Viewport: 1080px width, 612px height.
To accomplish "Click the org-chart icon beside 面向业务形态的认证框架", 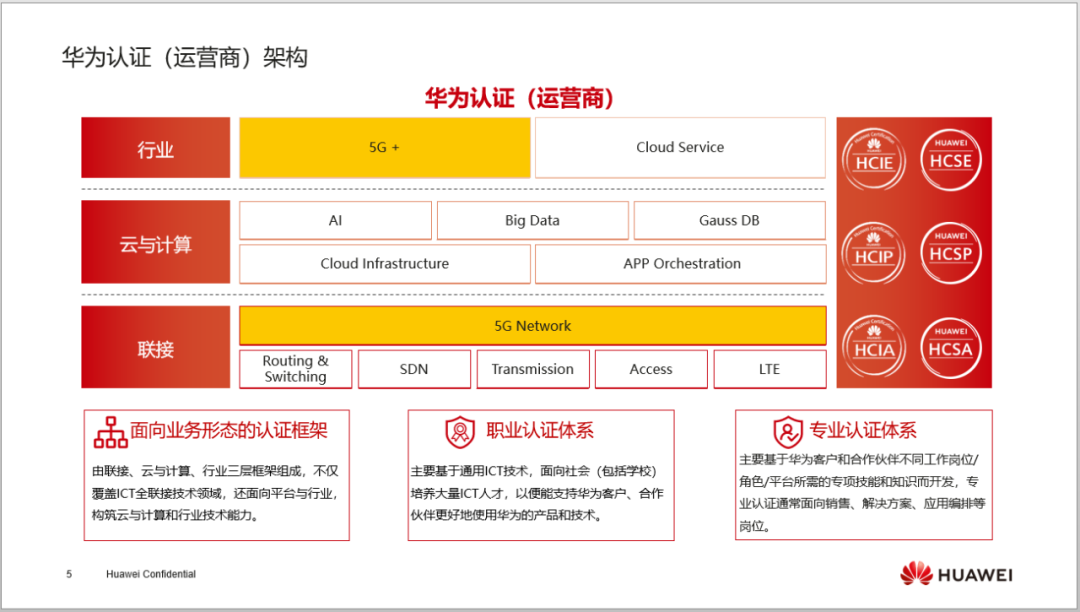I will coord(110,432).
